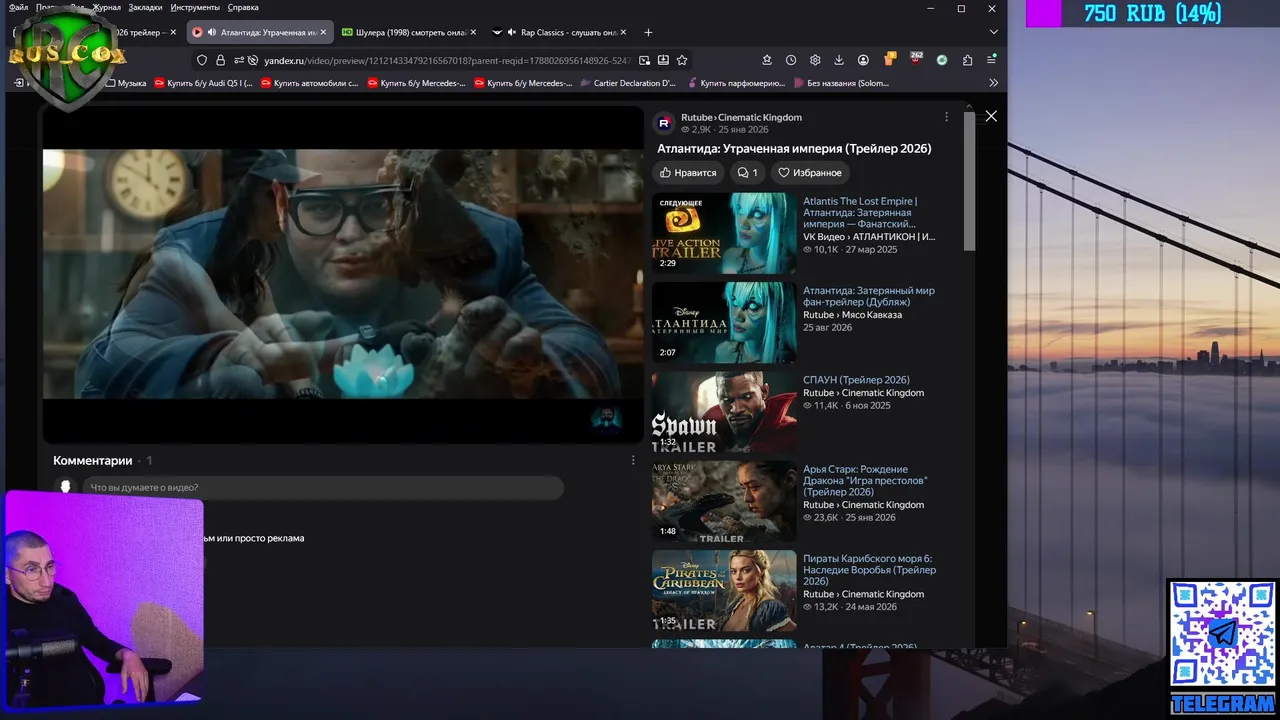Close the Атлантида: Утраченная tab
The image size is (1280, 720).
pos(323,32)
